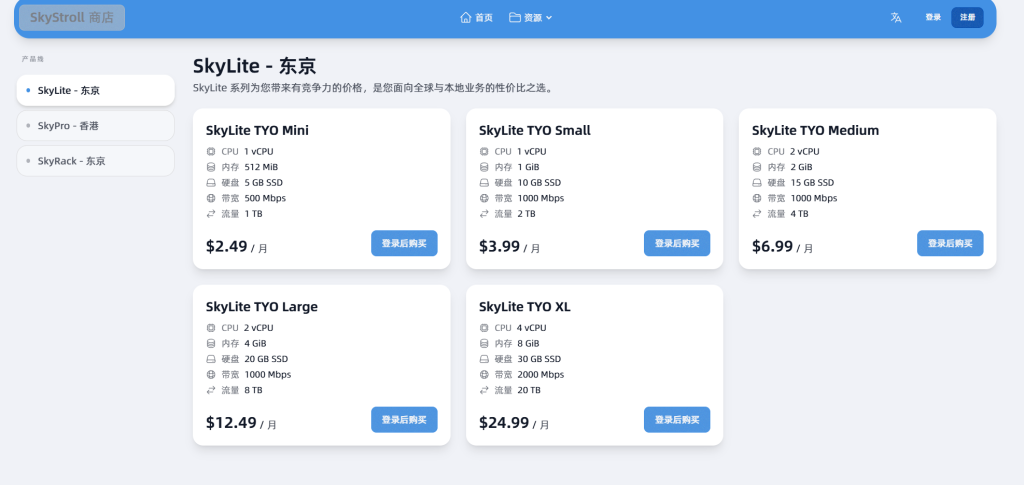This screenshot has height=485, width=1024.
Task: Click the language translate icon
Action: coord(896,17)
